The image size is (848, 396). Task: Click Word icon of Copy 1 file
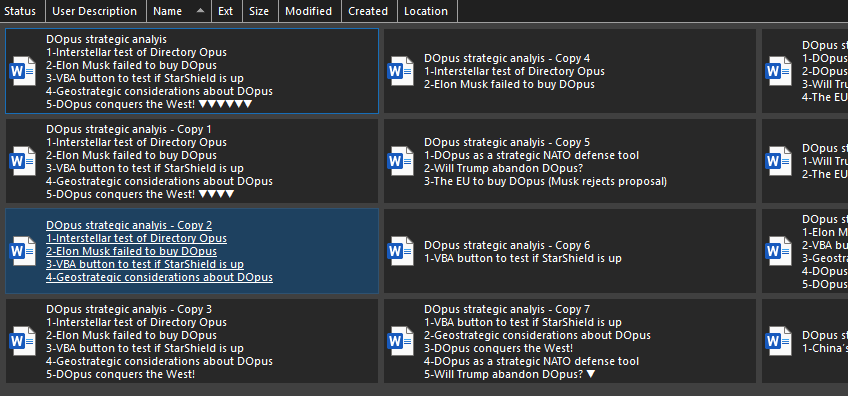point(23,161)
